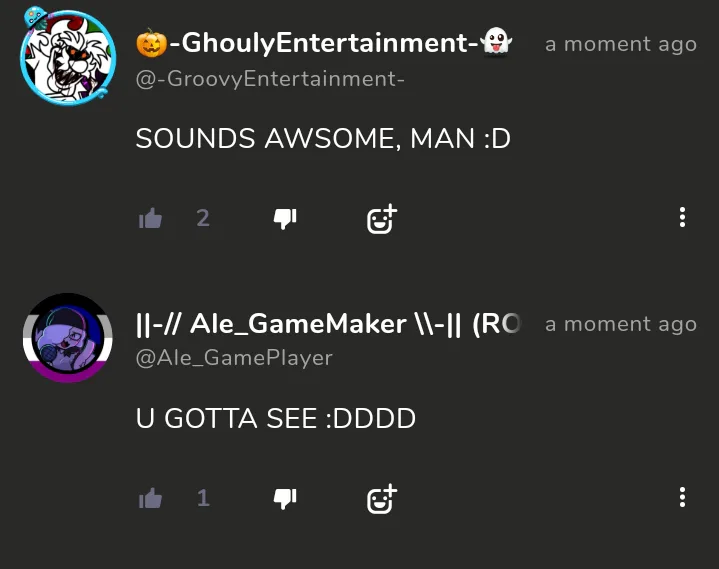Open more options for Ale_GameMaker's comment

coord(682,497)
